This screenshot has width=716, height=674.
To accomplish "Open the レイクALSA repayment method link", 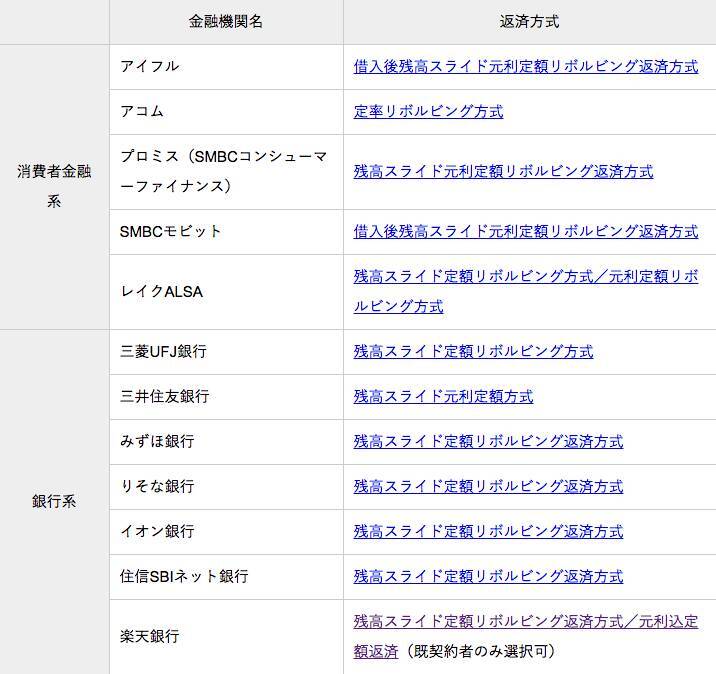I will pos(525,277).
